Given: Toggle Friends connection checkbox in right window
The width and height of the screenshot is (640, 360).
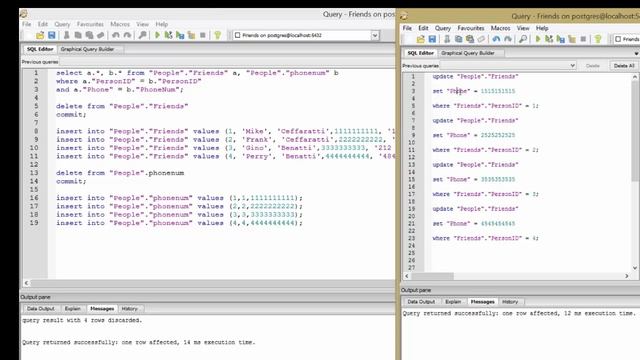Looking at the screenshot, I should (x=618, y=39).
